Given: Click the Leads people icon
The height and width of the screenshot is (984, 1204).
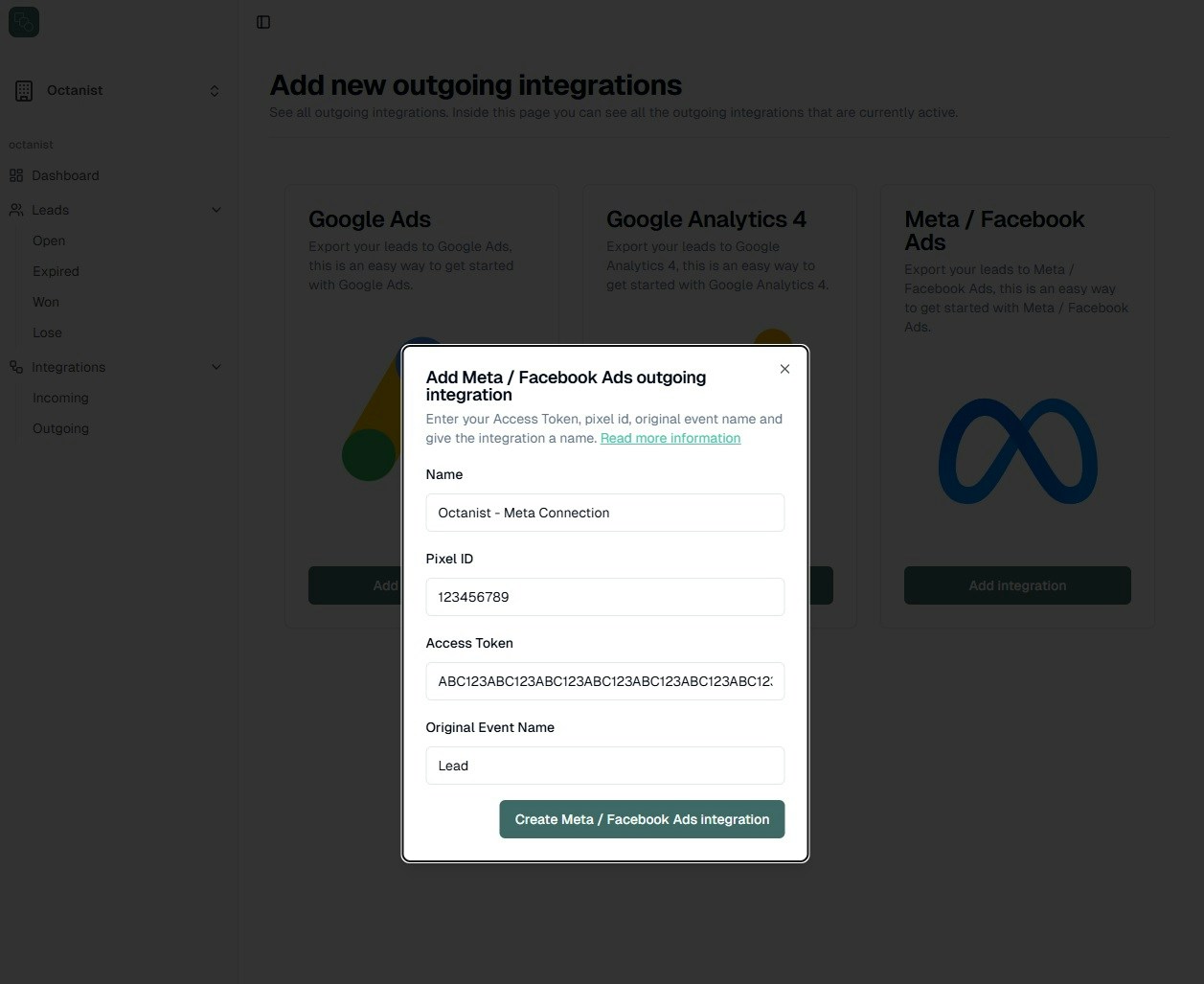Looking at the screenshot, I should tap(16, 210).
